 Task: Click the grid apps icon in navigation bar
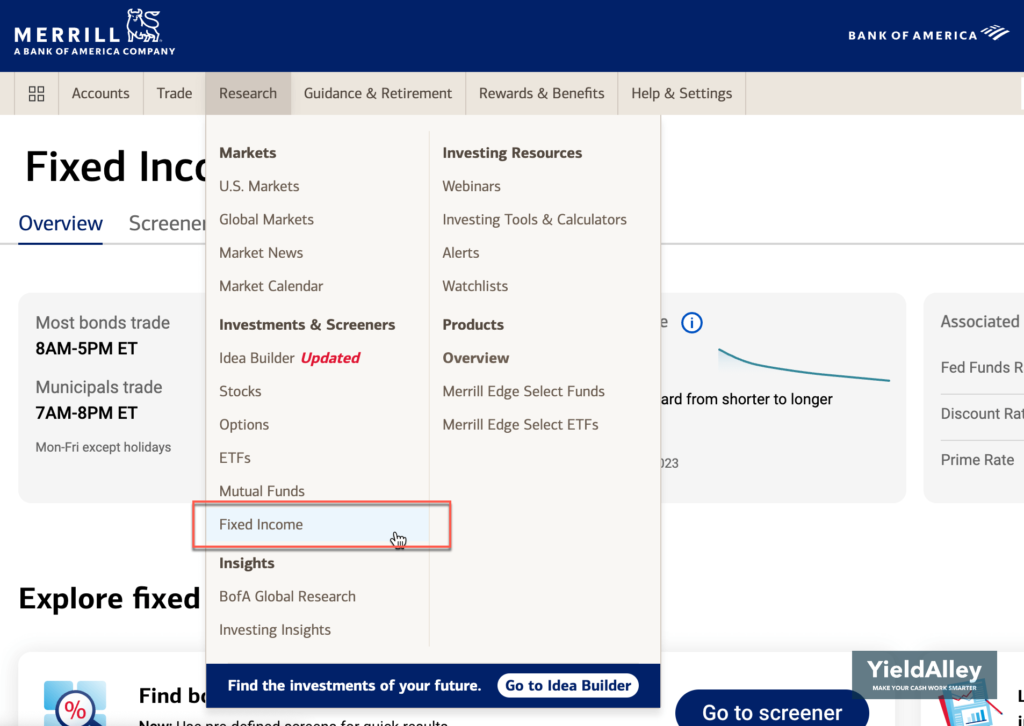coord(37,93)
